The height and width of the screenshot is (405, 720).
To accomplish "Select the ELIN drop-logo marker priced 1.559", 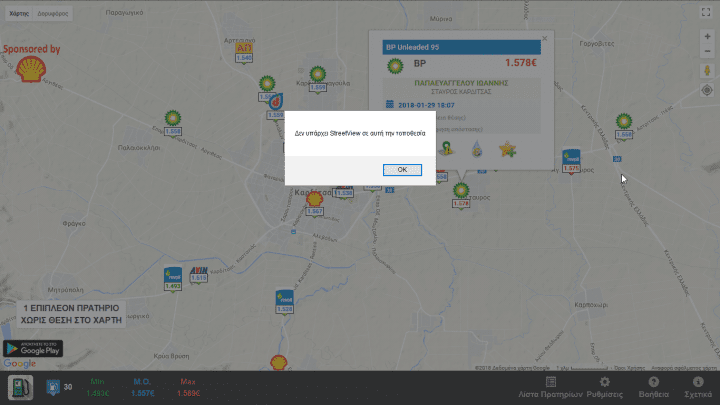I will pyautogui.click(x=276, y=107).
